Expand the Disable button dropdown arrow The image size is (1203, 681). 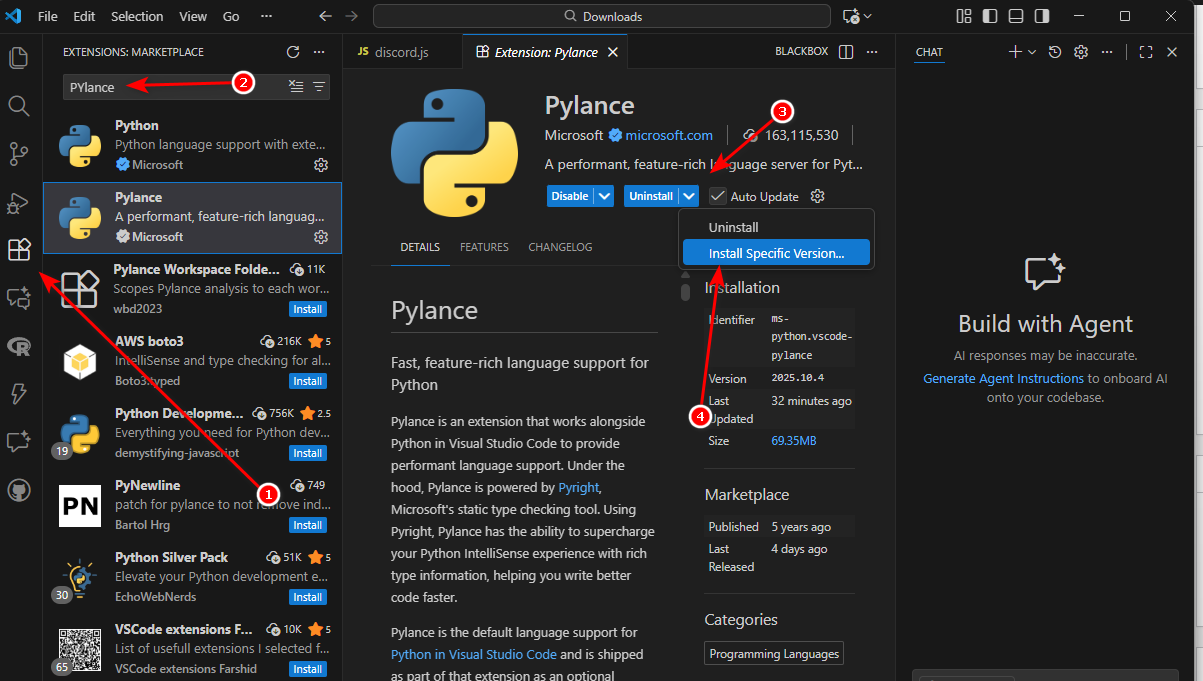coord(604,196)
